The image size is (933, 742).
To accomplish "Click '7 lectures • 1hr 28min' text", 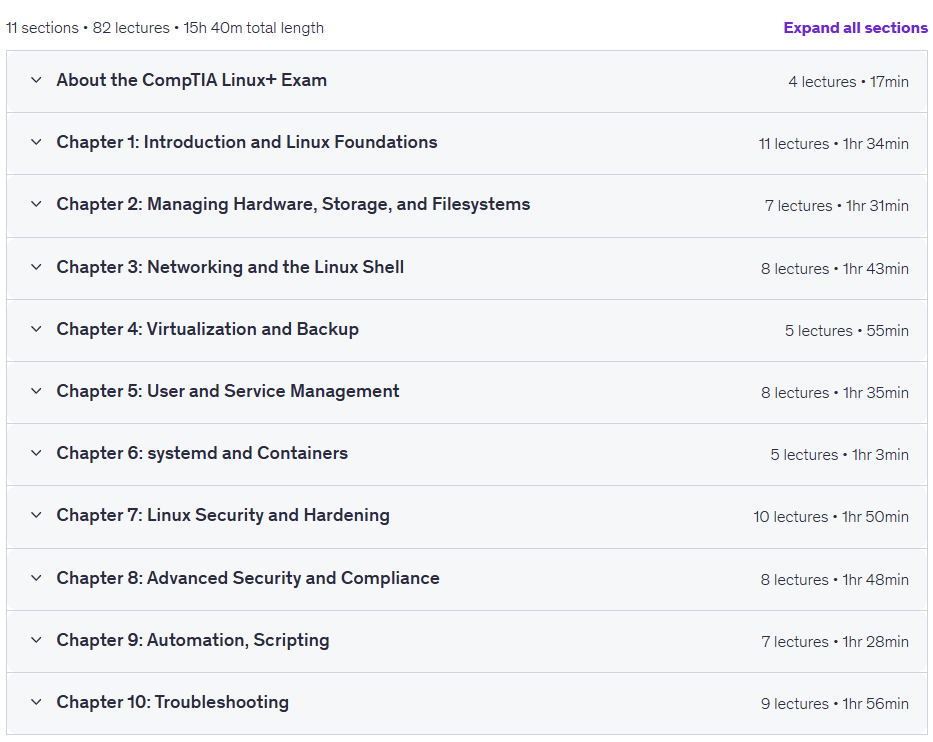I will pos(835,641).
